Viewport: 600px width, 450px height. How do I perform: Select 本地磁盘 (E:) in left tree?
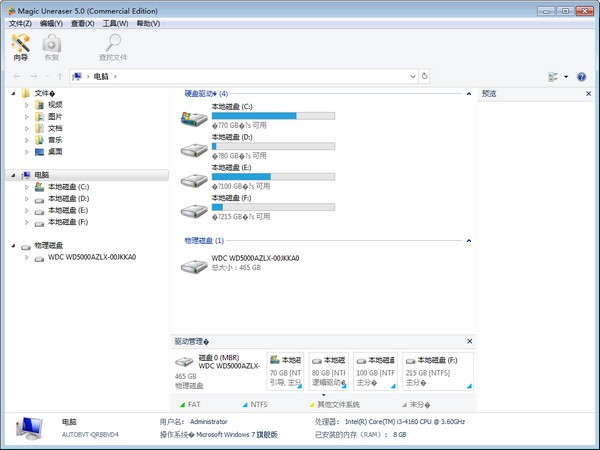point(68,210)
